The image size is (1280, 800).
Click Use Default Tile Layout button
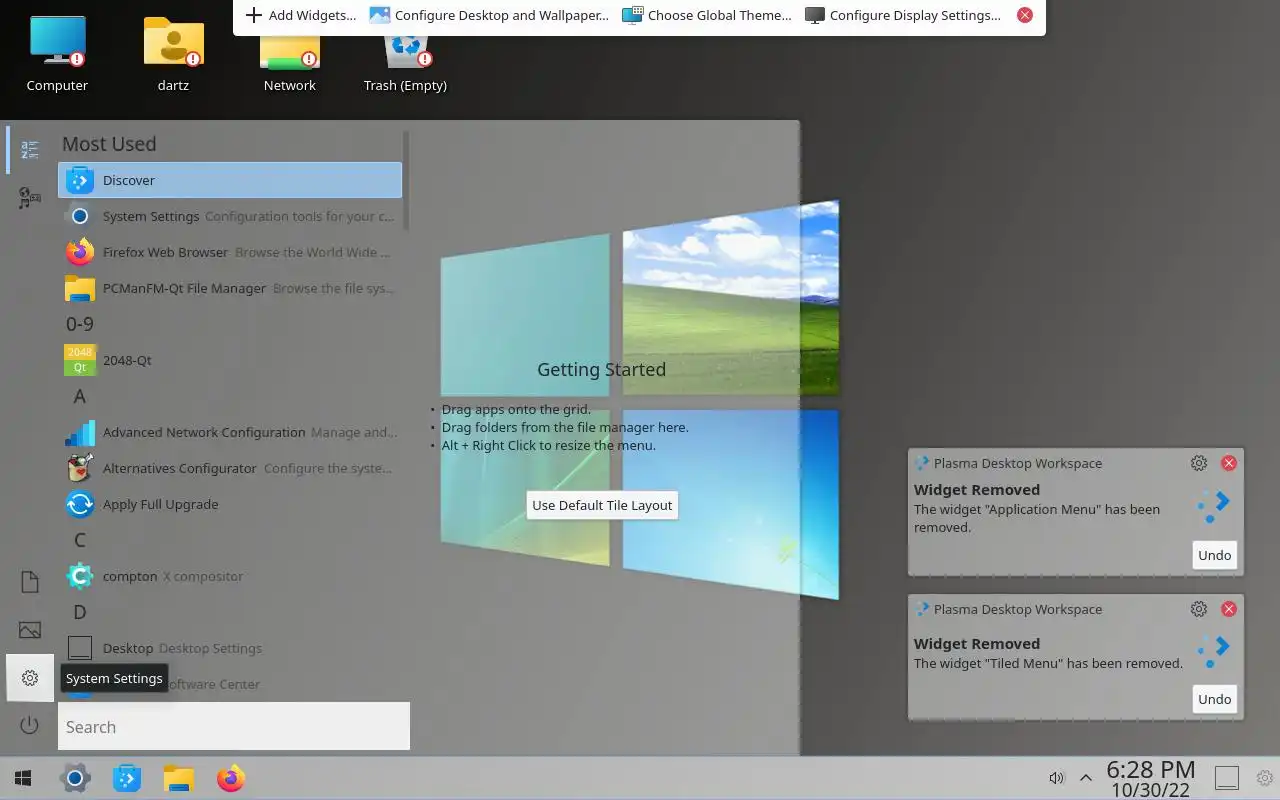tap(602, 505)
